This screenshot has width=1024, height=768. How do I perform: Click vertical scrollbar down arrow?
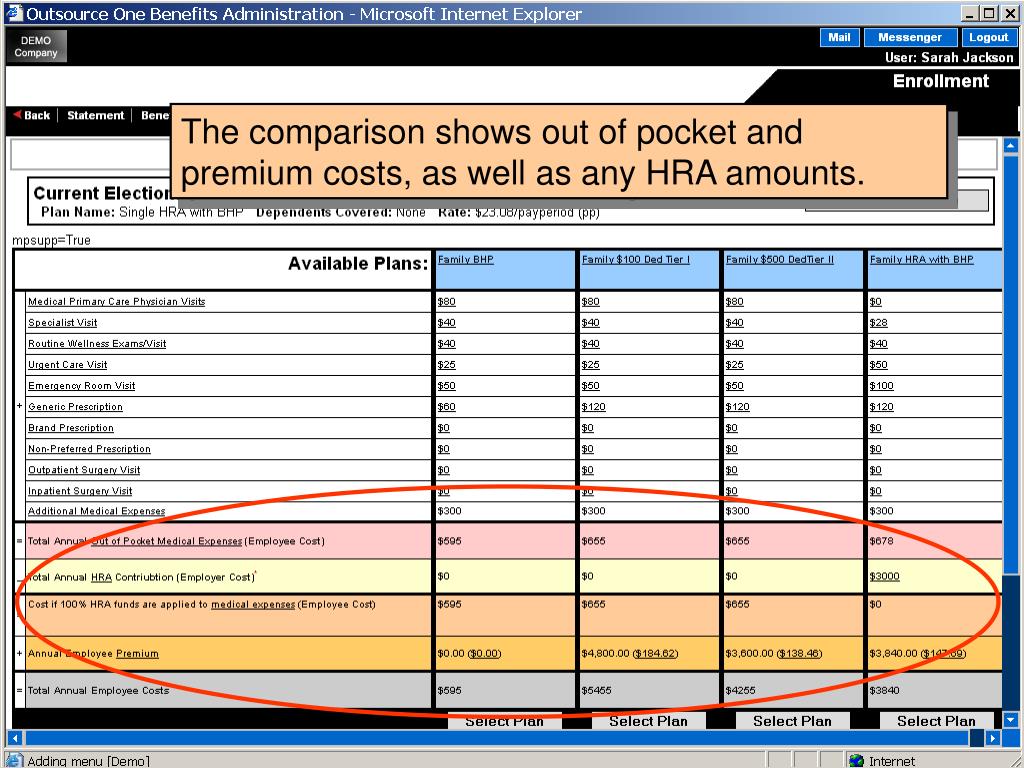pos(1010,720)
